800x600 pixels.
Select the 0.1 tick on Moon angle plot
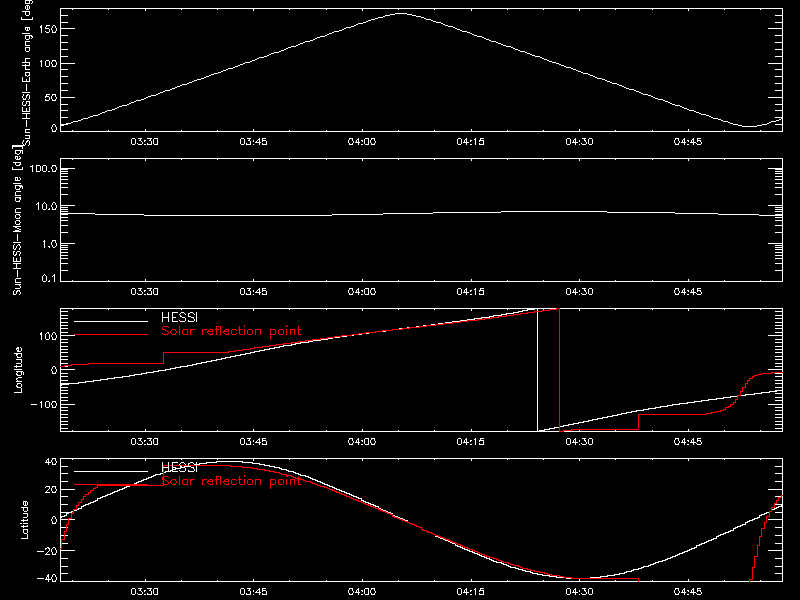point(49,278)
